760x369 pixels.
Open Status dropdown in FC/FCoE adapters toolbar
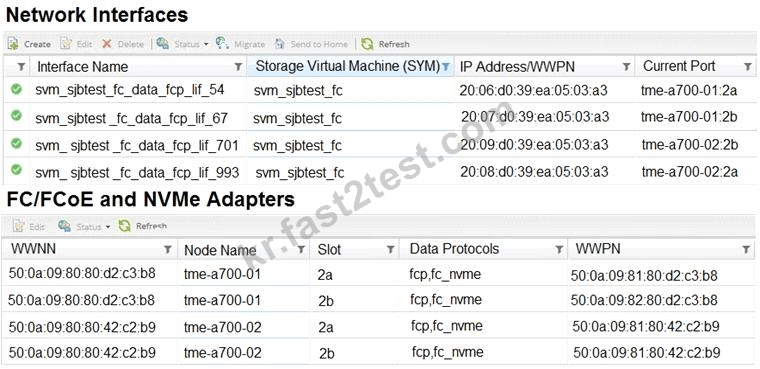(x=84, y=226)
